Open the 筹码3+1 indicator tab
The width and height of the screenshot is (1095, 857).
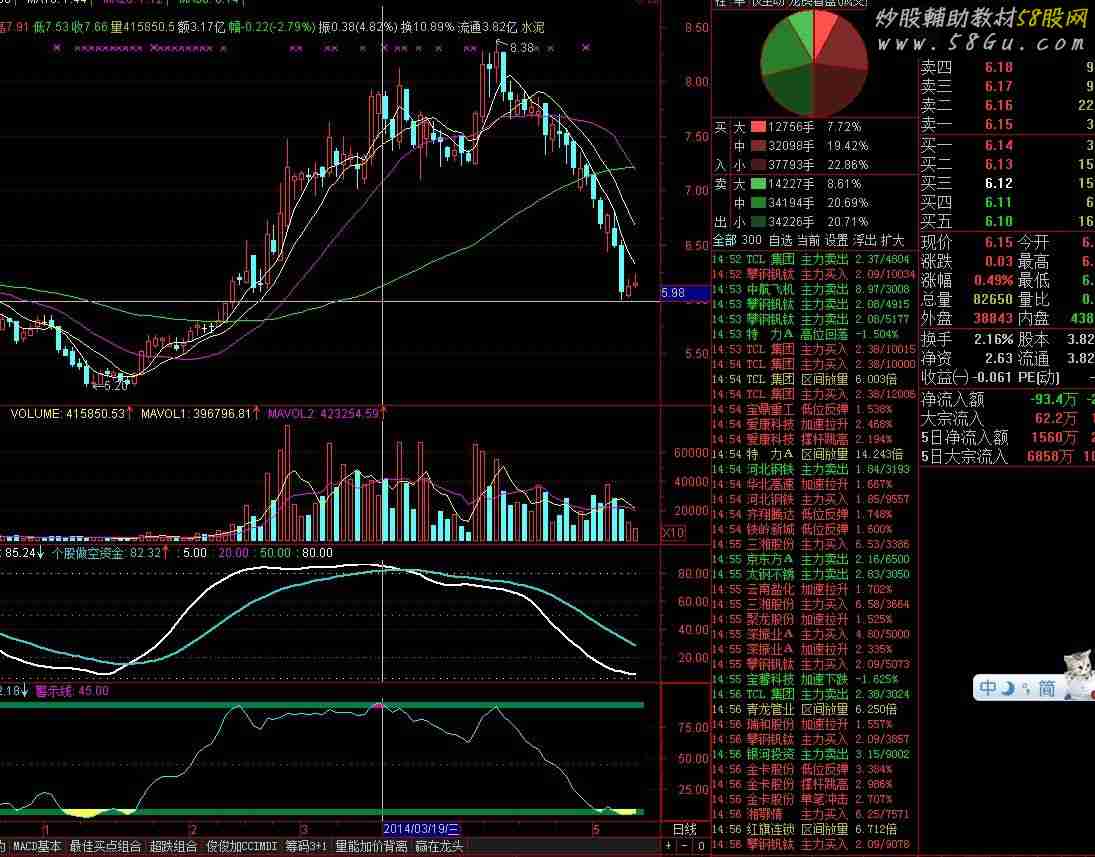pyautogui.click(x=306, y=847)
